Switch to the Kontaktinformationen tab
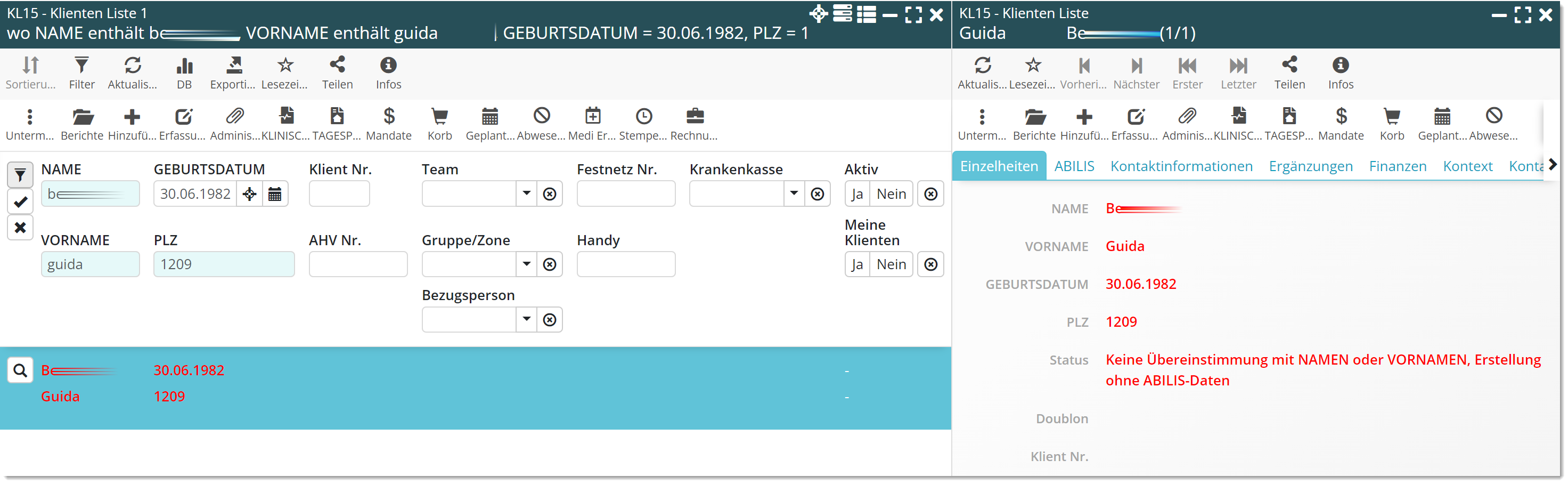 click(1181, 166)
